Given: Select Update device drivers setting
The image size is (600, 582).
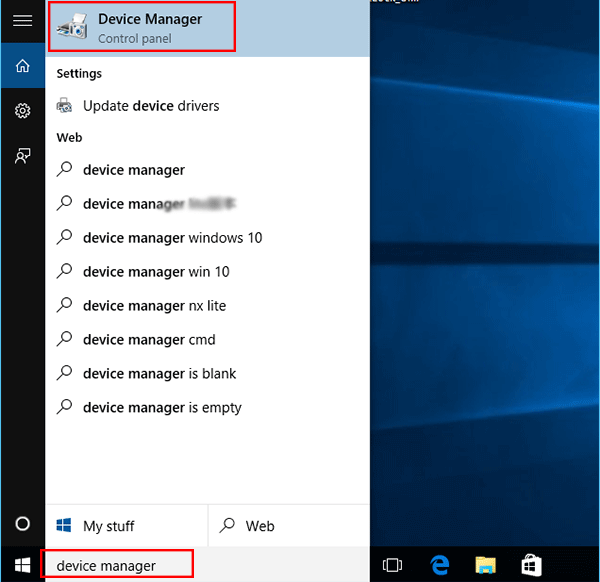Looking at the screenshot, I should pyautogui.click(x=150, y=106).
